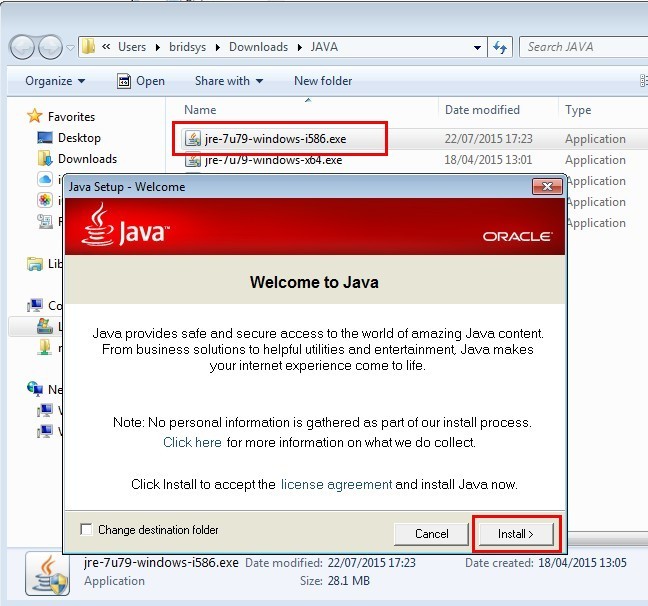The image size is (648, 606).
Task: Click the iCloud cloud icon in Favorites
Action: click(x=45, y=179)
